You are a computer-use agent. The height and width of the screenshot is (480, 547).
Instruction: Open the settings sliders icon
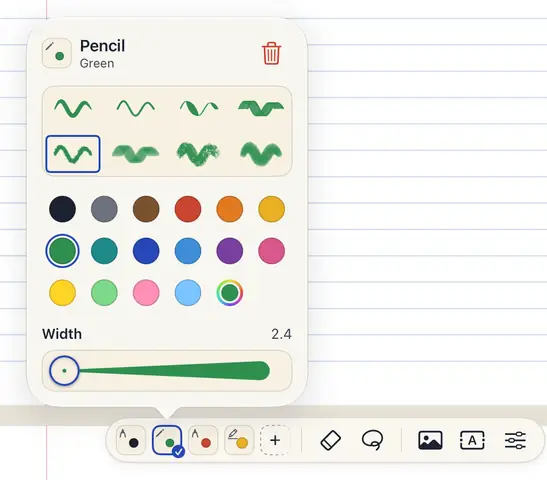tap(515, 440)
